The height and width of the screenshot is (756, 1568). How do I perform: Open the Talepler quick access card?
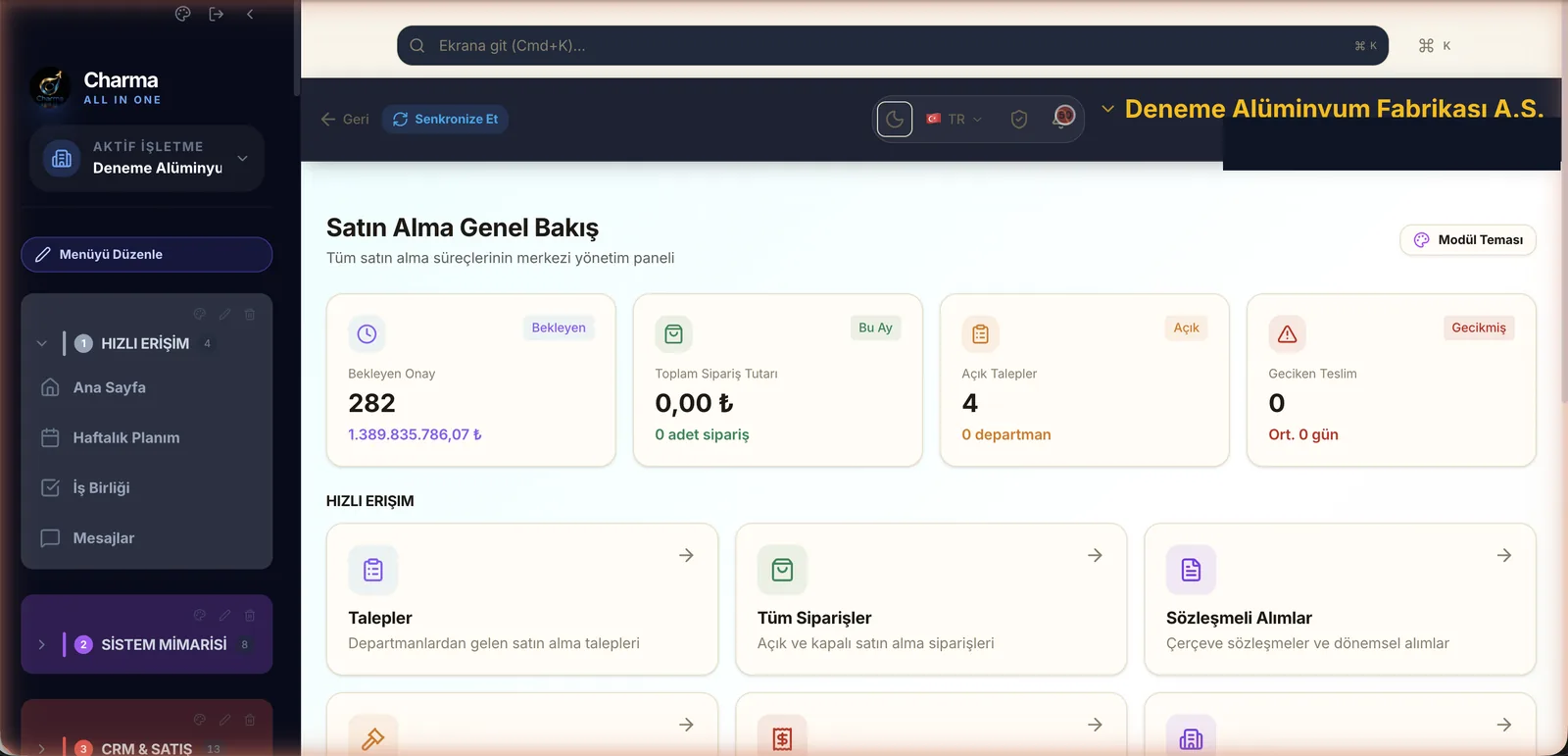click(522, 599)
